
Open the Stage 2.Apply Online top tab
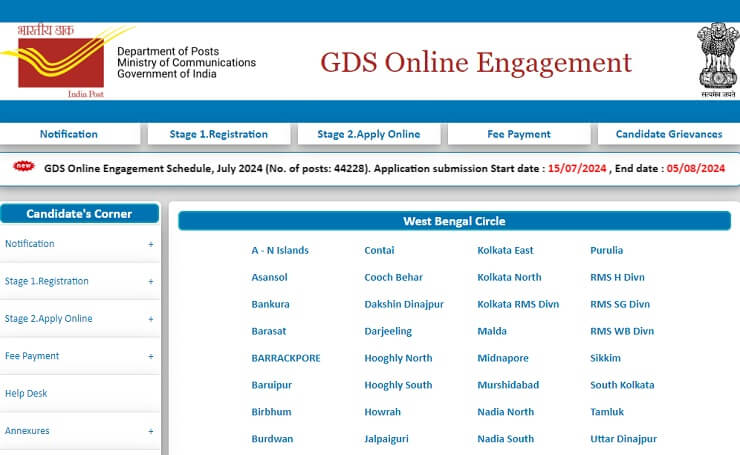369,134
